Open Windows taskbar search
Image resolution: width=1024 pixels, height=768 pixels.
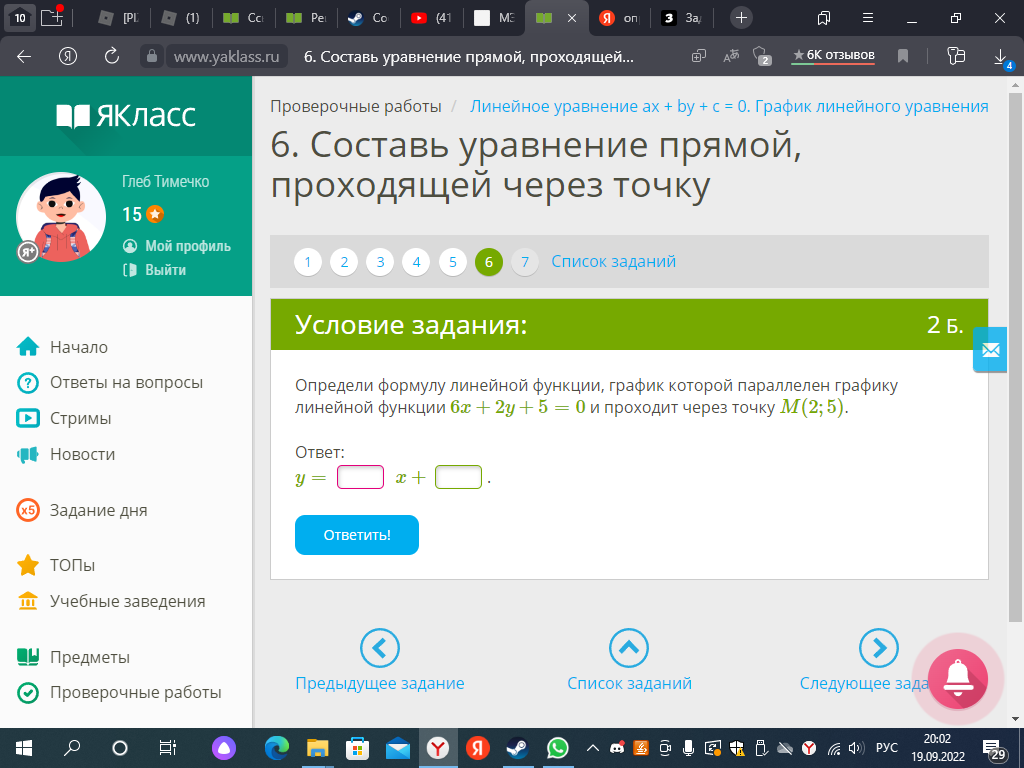pos(72,748)
